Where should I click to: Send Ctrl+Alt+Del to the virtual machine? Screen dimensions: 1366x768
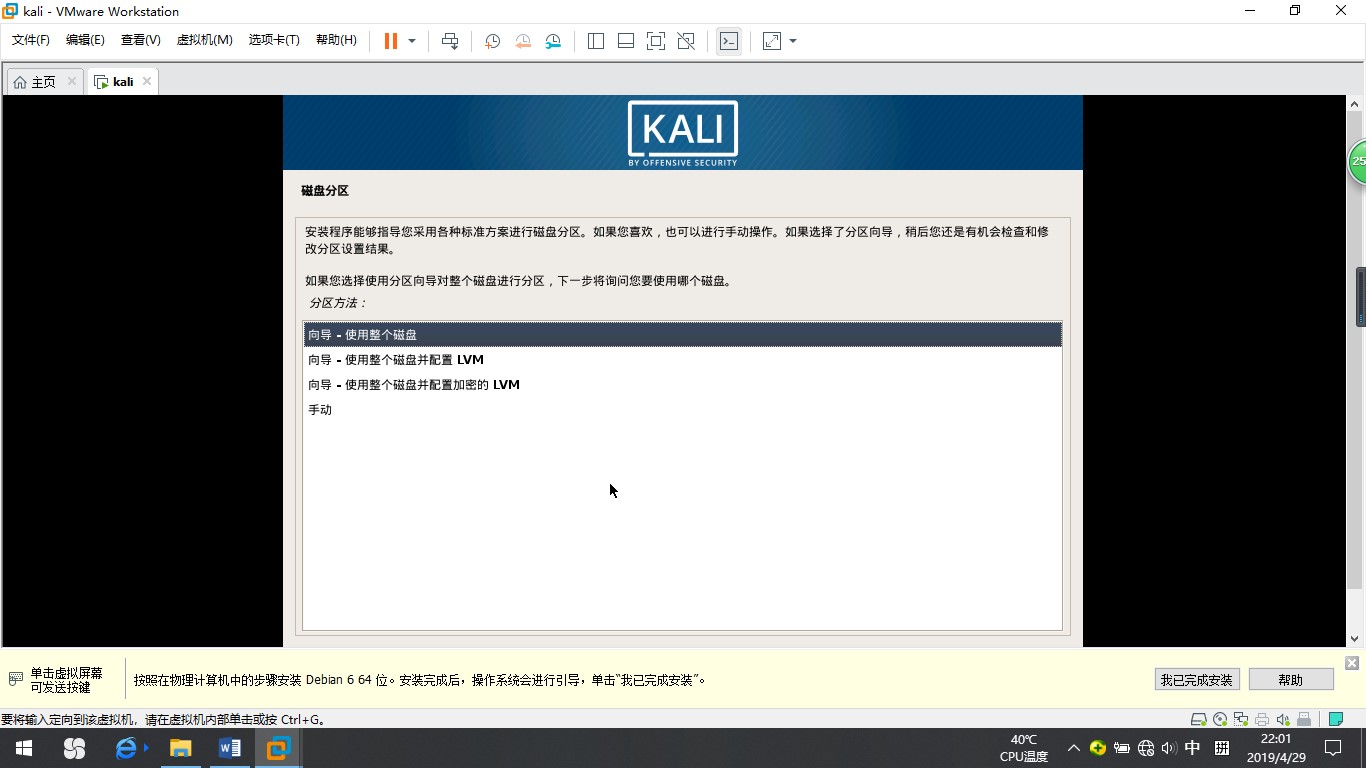tap(450, 41)
